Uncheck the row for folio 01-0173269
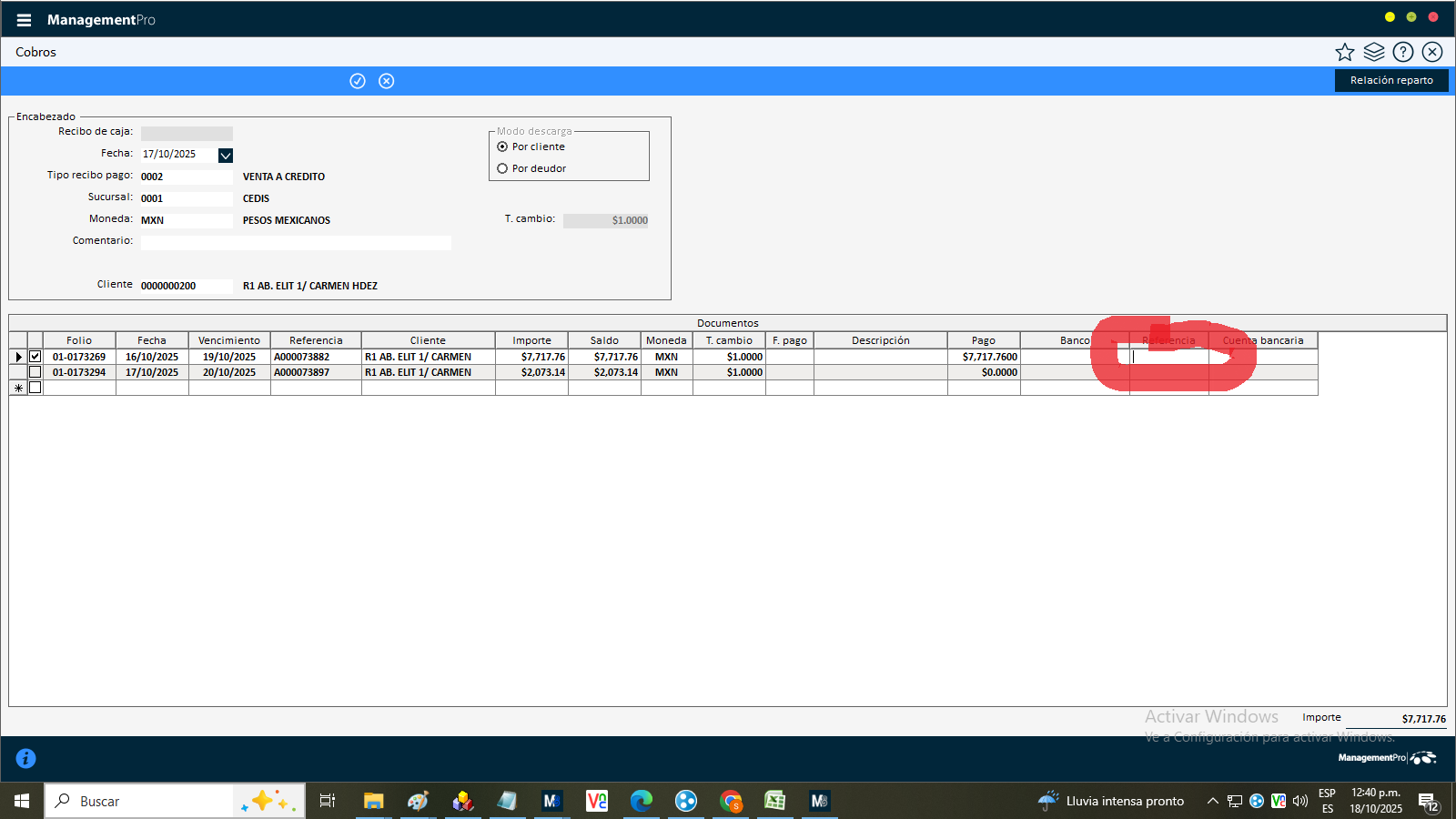This screenshot has height=819, width=1456. tap(35, 357)
